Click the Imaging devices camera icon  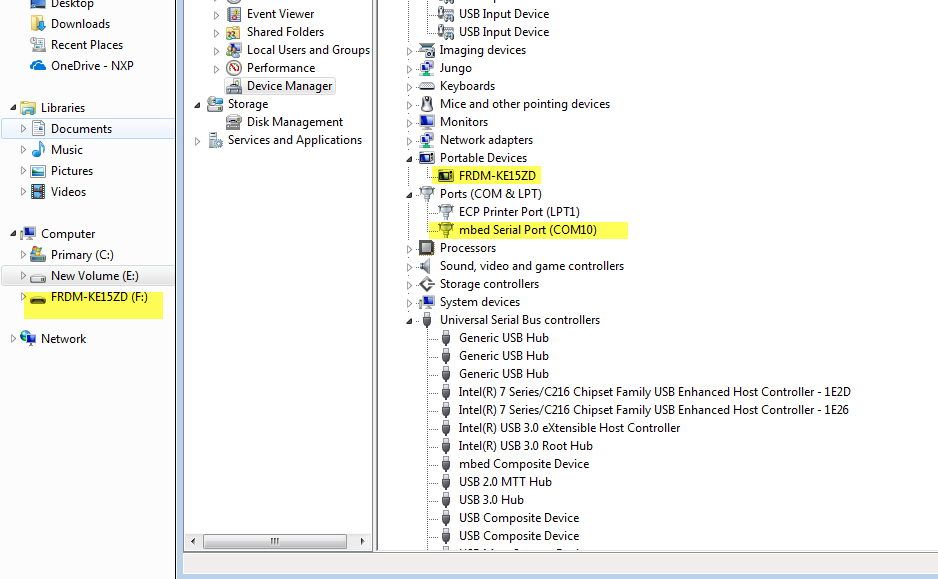point(427,50)
